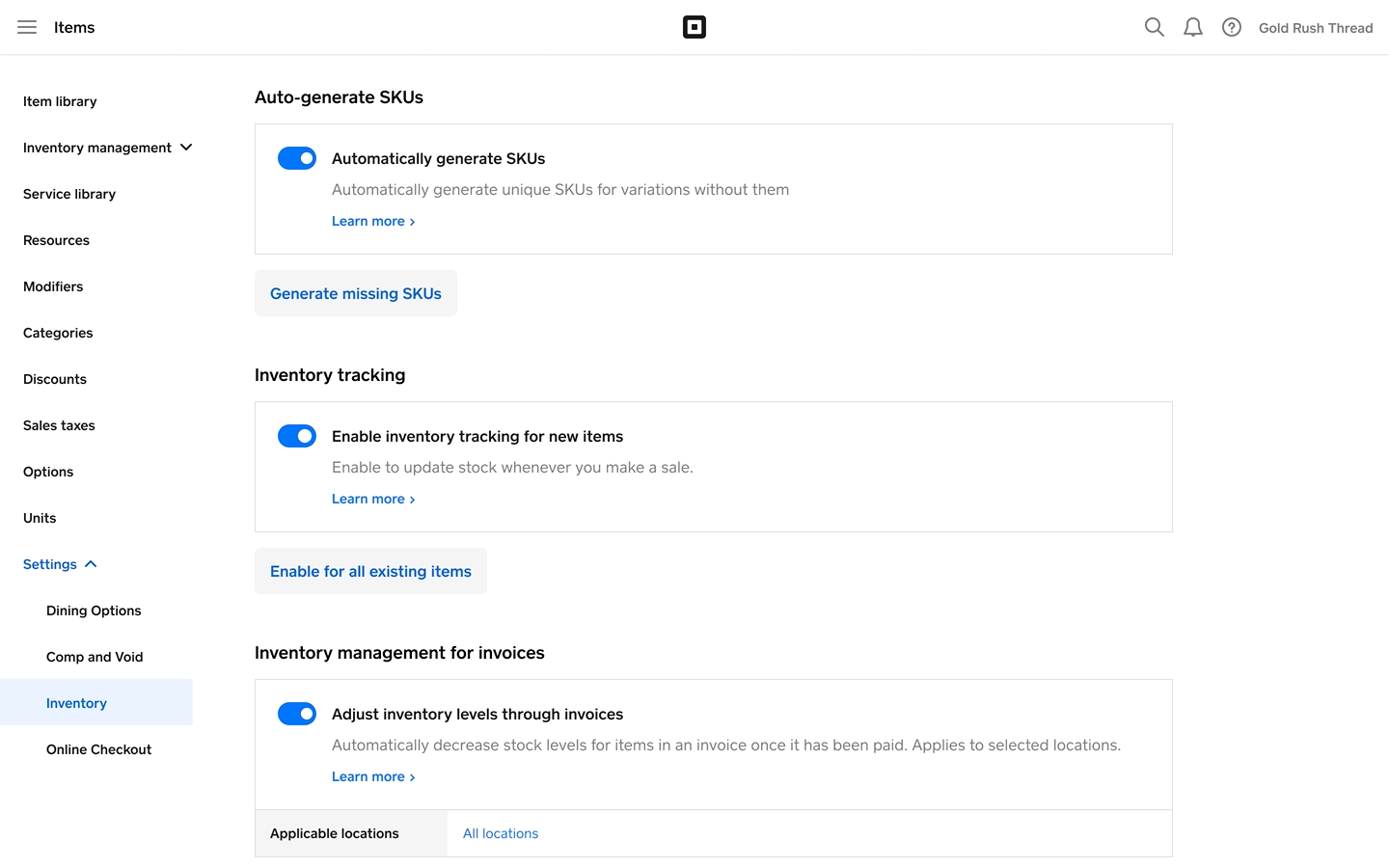Open the hamburger navigation menu

[27, 27]
